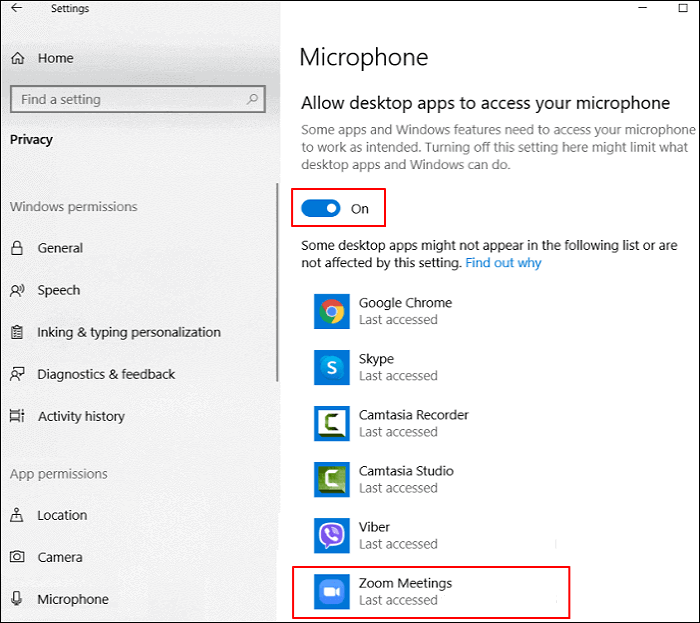Click the Skype app icon
This screenshot has height=623, width=700.
(x=330, y=367)
